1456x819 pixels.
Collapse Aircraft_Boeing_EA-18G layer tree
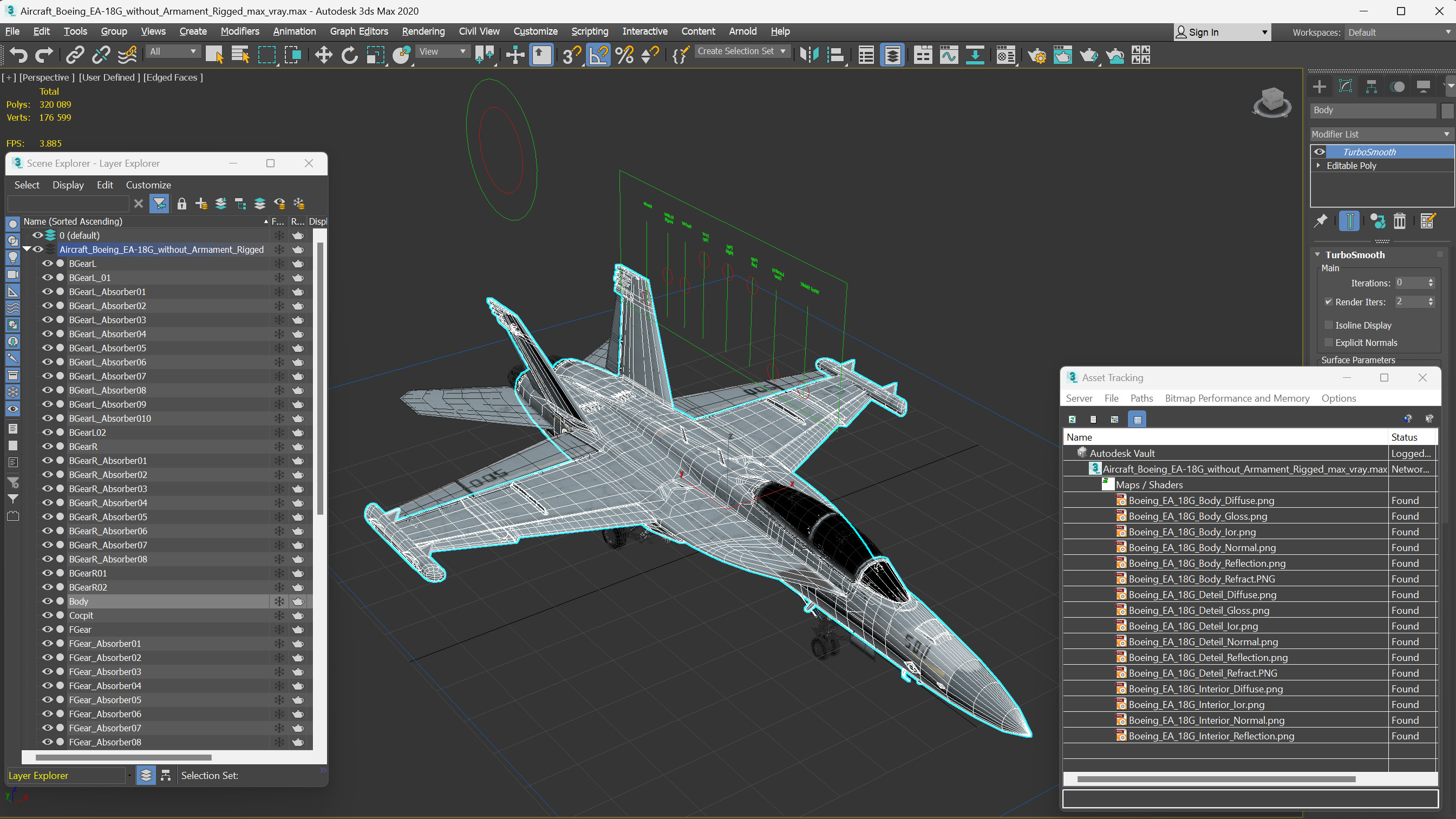[26, 248]
